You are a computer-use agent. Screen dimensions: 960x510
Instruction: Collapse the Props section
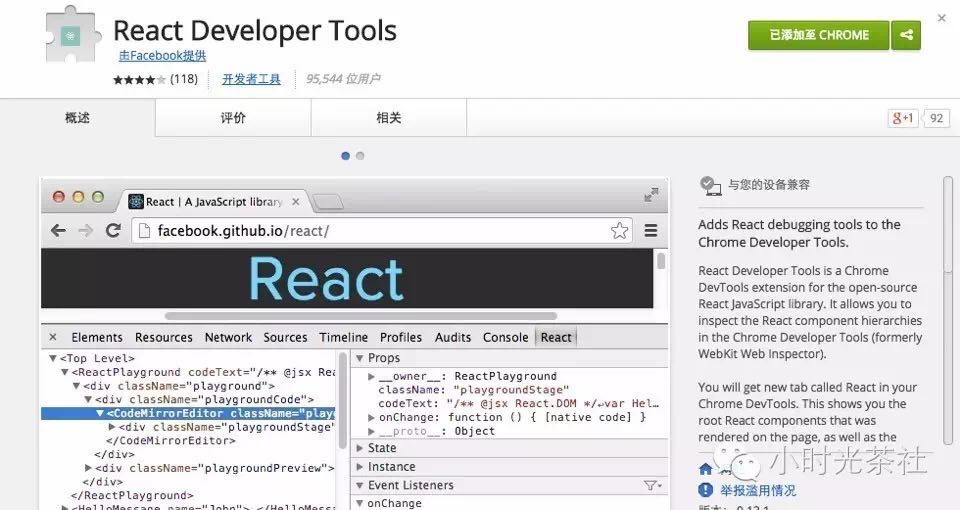(x=360, y=358)
